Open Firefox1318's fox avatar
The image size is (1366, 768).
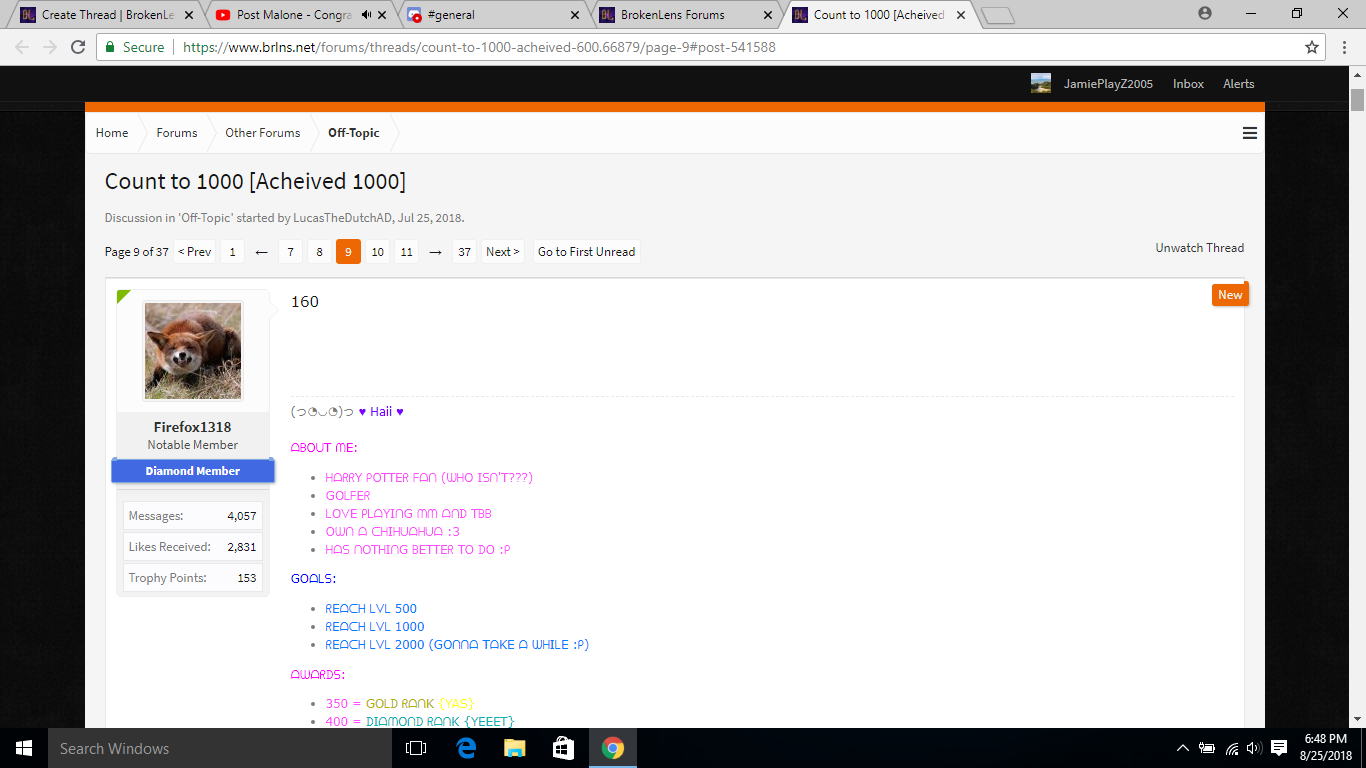click(193, 351)
